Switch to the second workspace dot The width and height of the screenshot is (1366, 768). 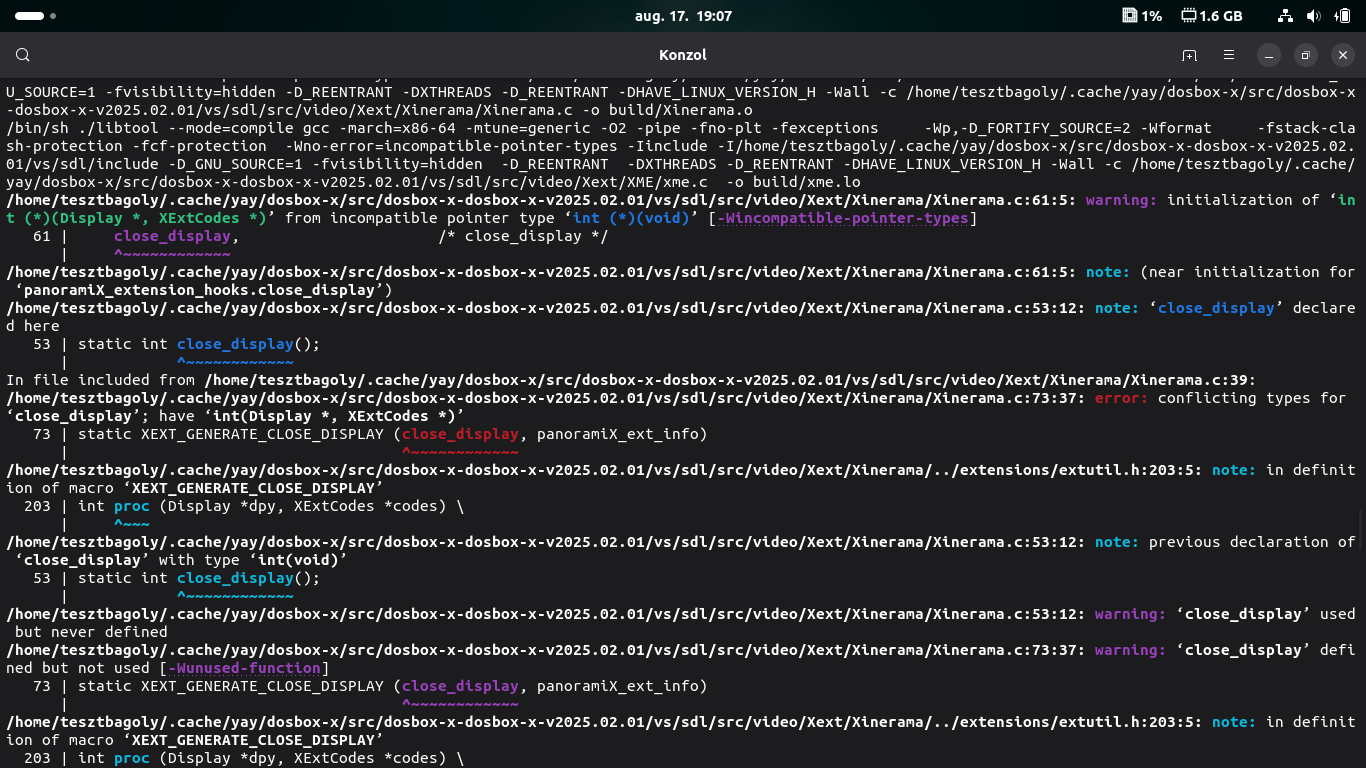[53, 16]
